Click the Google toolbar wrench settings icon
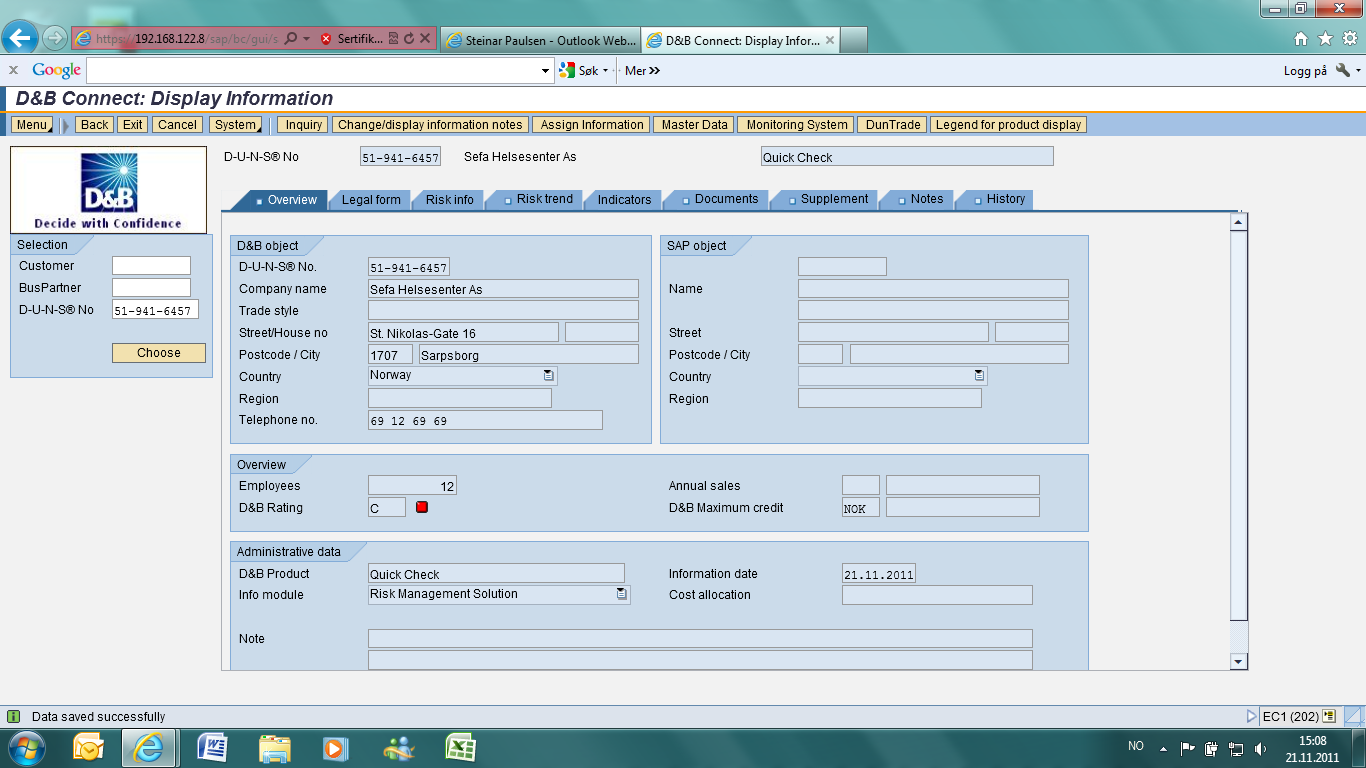Screen dimensions: 1366x768 click(1343, 70)
